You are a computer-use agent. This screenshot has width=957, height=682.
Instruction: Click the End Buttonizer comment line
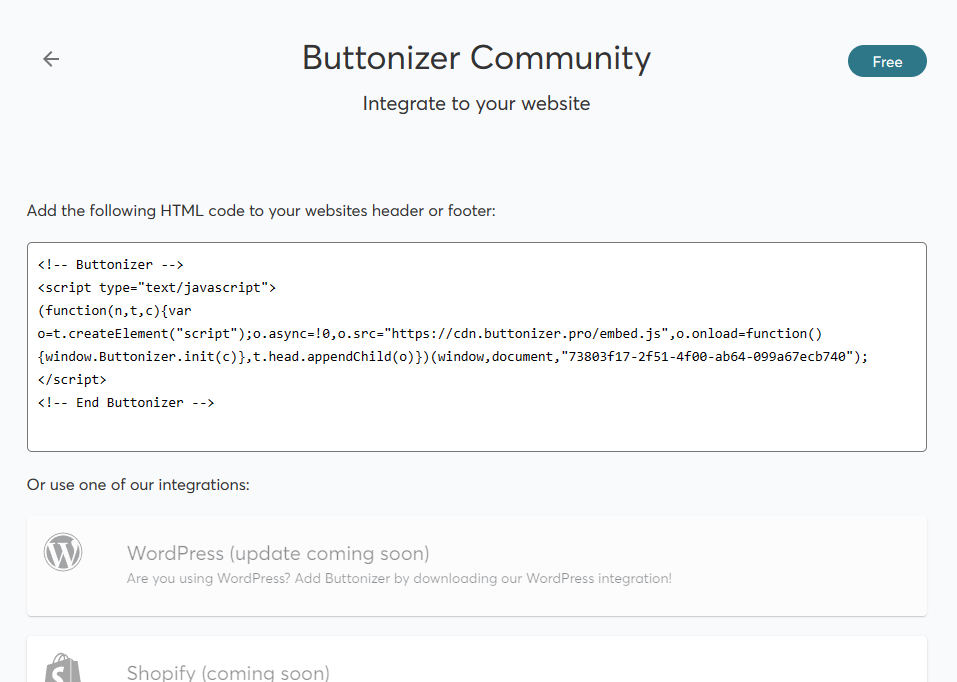pyautogui.click(x=126, y=403)
